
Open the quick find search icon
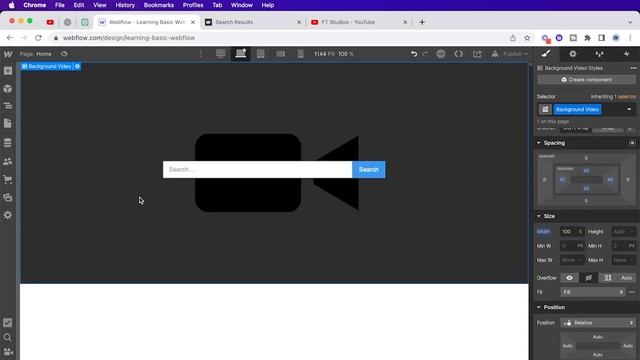pyautogui.click(x=8, y=338)
